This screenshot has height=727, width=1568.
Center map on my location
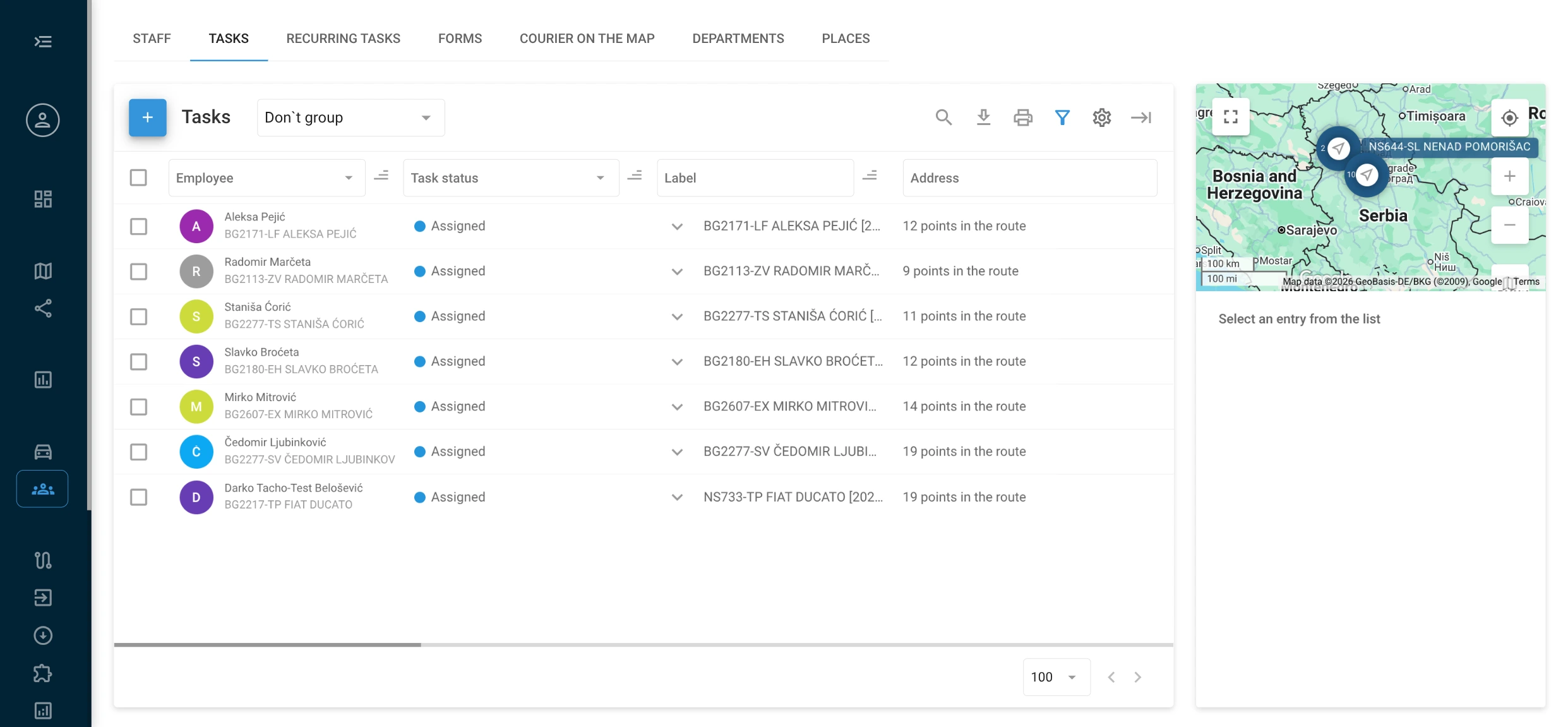click(x=1510, y=117)
